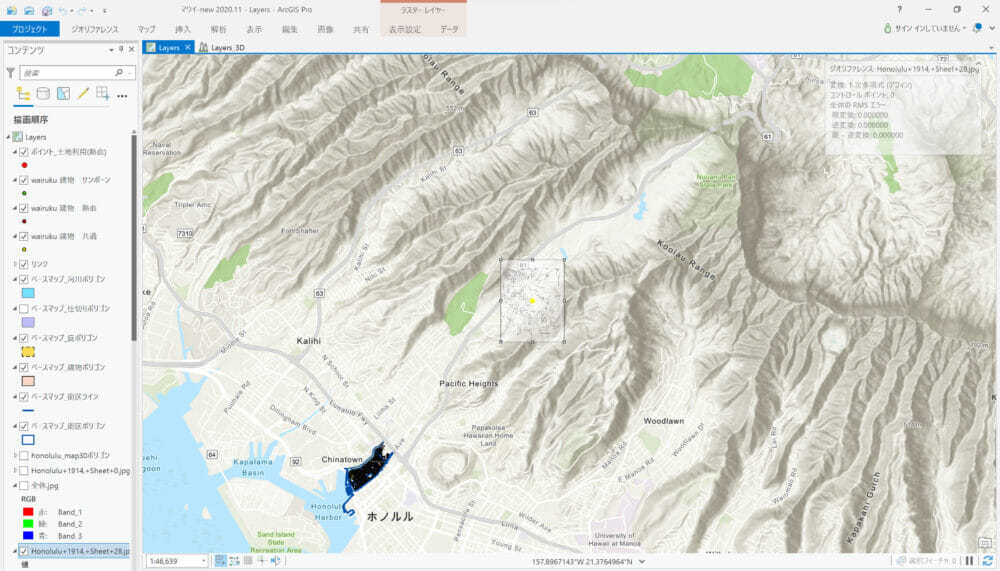Close the コンテンツ pane
The height and width of the screenshot is (571, 1000).
(x=131, y=49)
